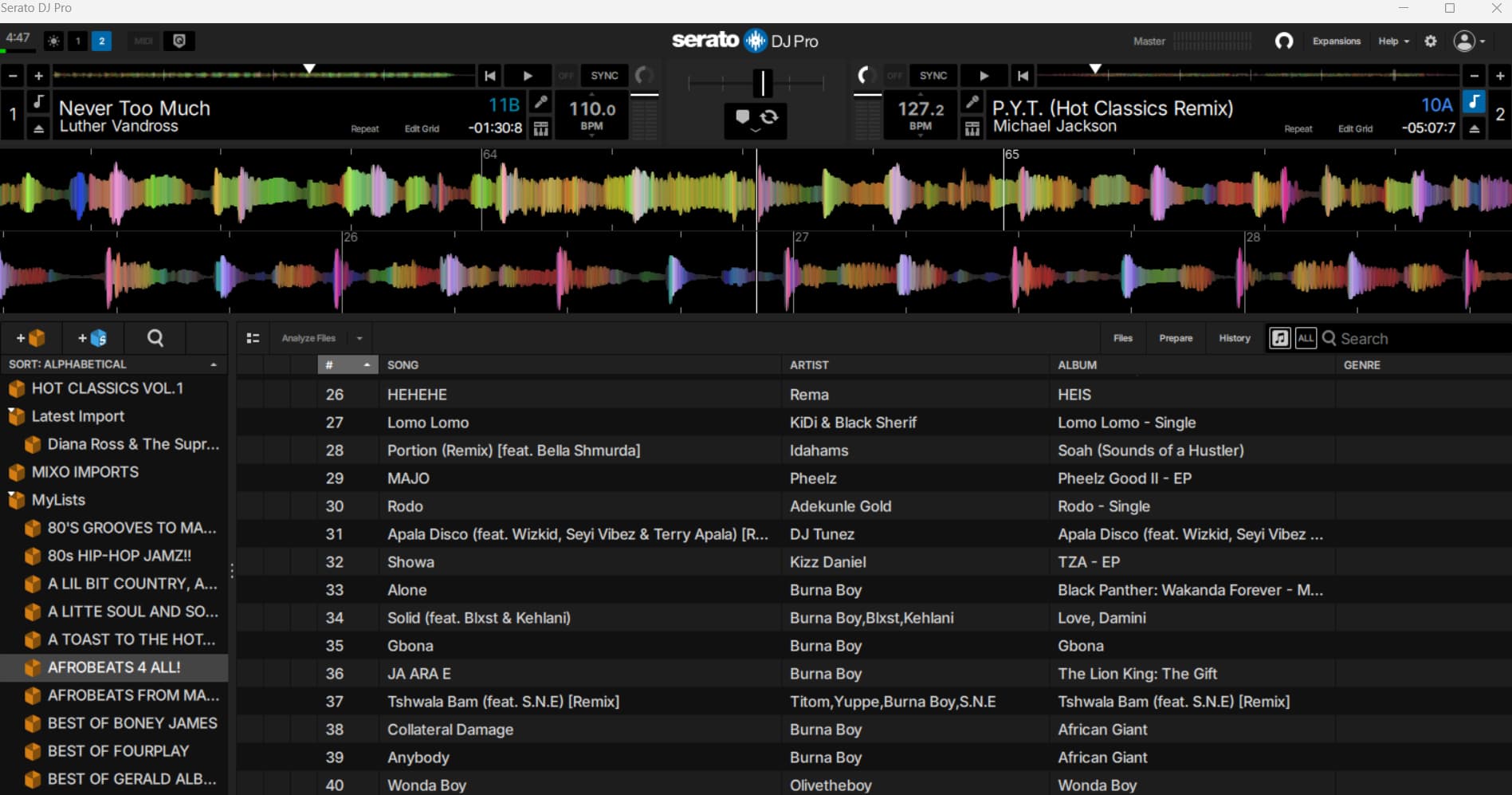Toggle key lock on deck 2
The width and height of the screenshot is (1512, 795).
click(1474, 101)
